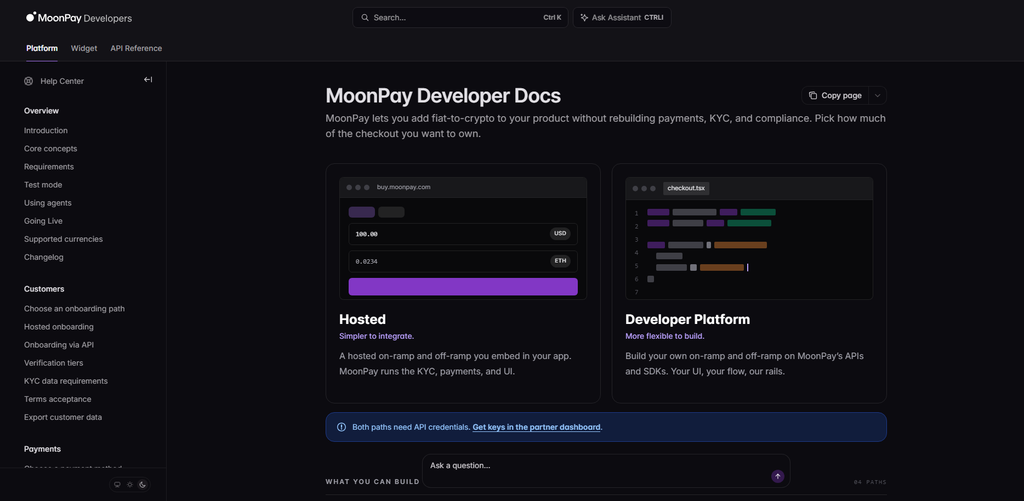Click the Overview section heading
Screen dimensions: 1024x501
point(41,111)
